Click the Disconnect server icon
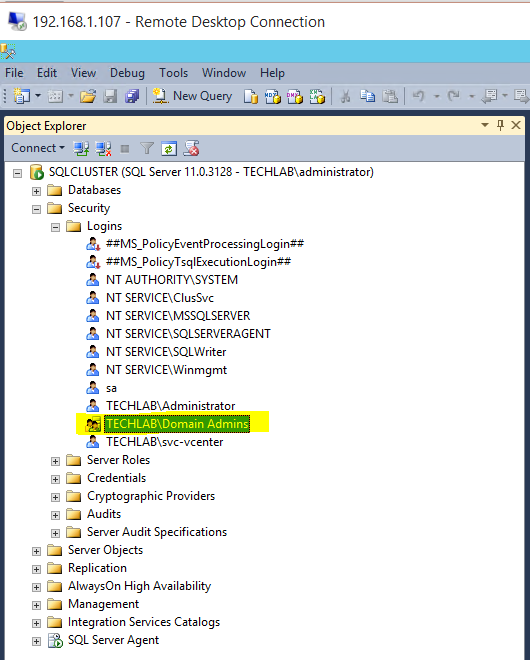Screen dimensions: 530x660 103,148
